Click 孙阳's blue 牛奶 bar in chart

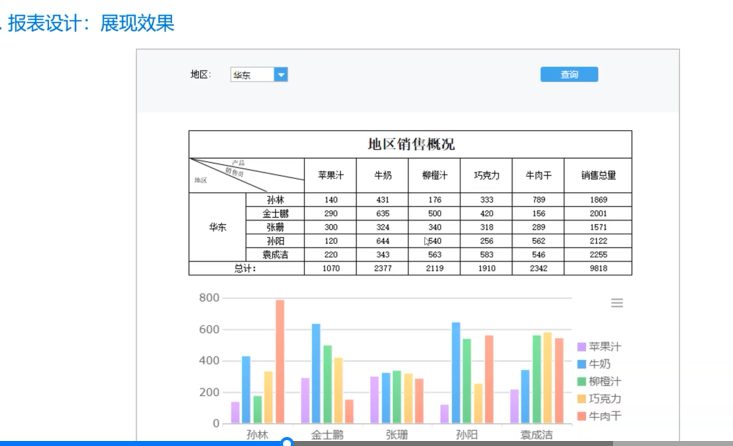pyautogui.click(x=456, y=373)
